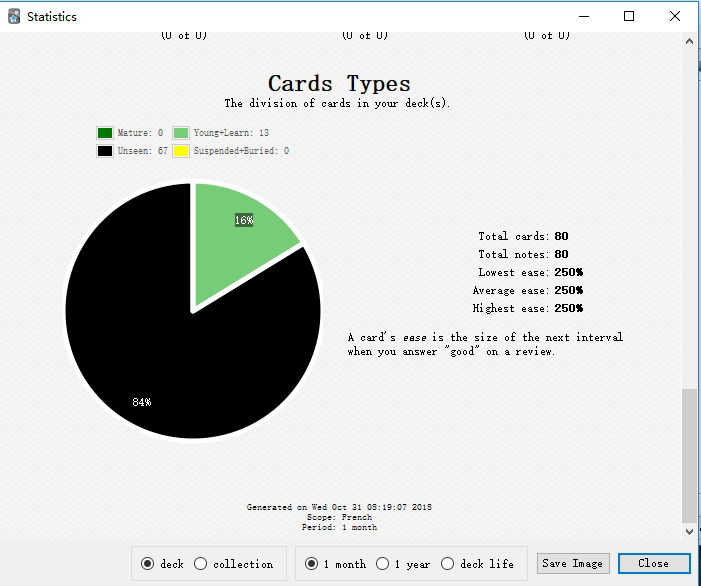Click the 'Young+Learn: 13' legend label
The width and height of the screenshot is (701, 586).
(x=231, y=133)
